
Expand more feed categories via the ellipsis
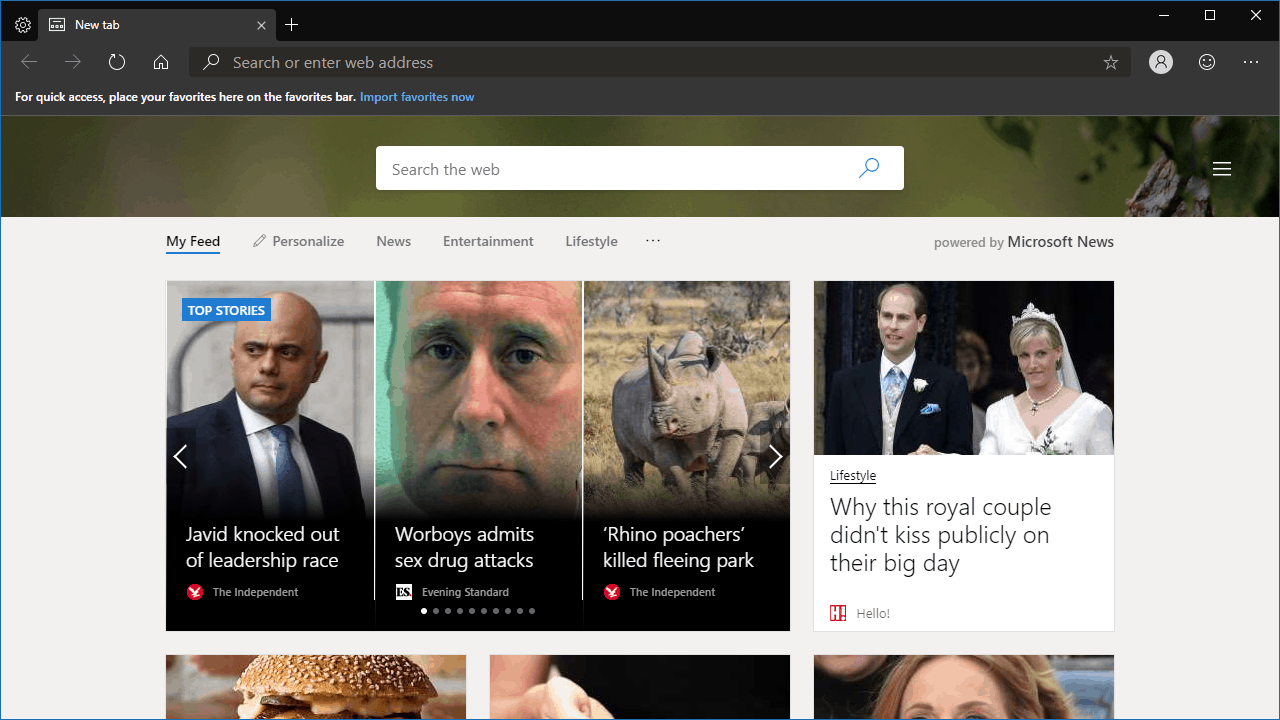point(653,241)
